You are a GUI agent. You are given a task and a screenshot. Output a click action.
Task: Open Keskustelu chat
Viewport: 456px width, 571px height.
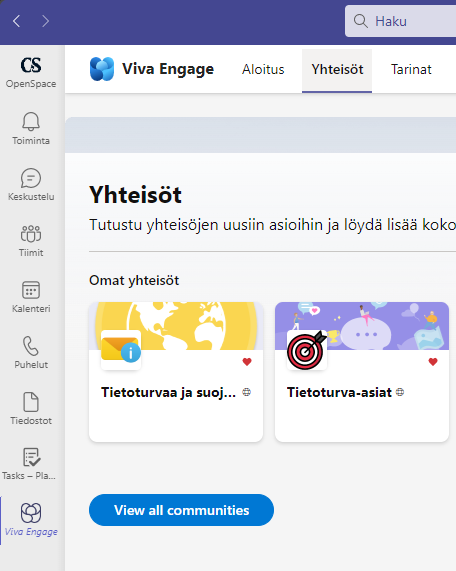point(31,185)
